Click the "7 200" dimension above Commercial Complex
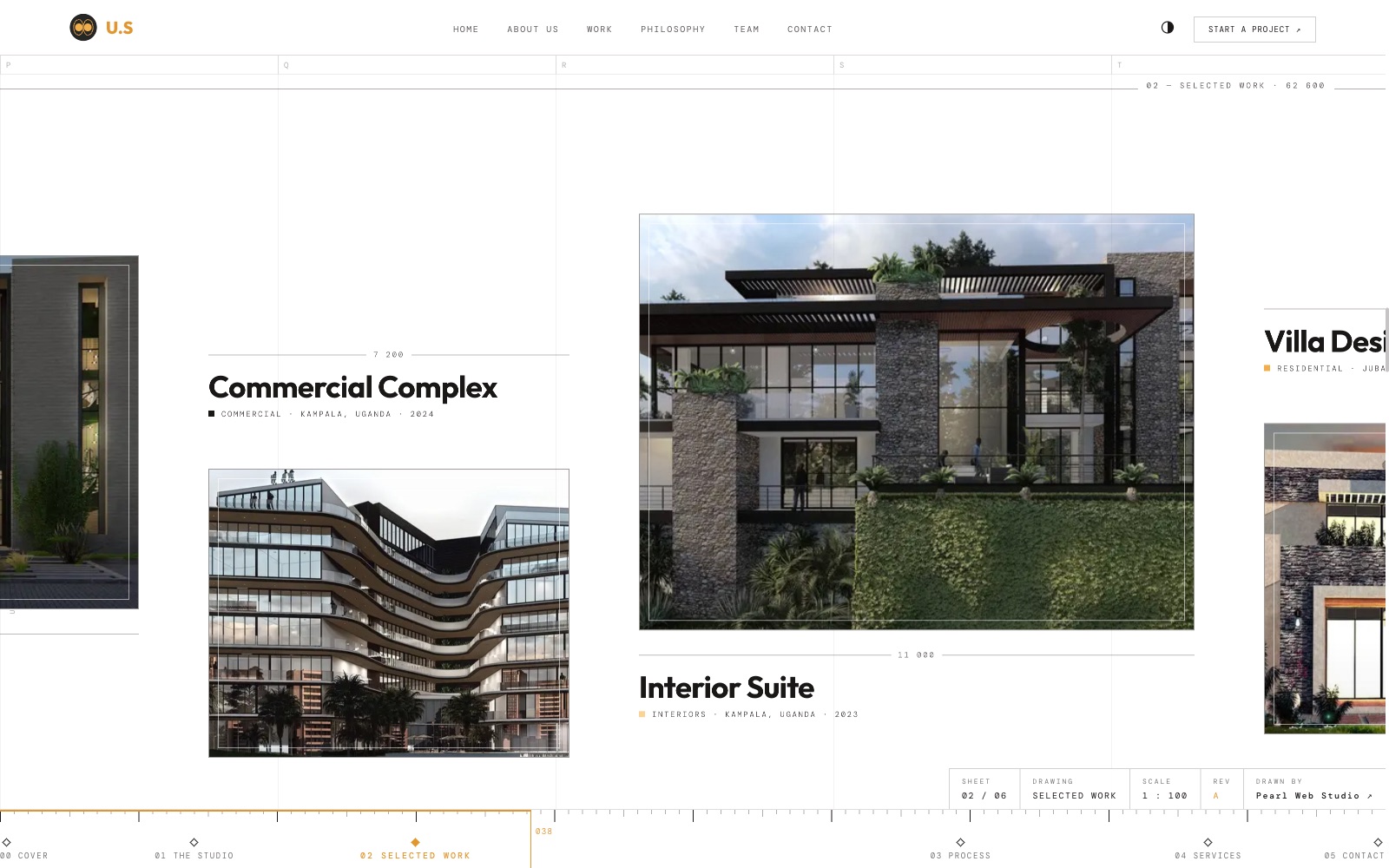The width and height of the screenshot is (1389, 868). click(388, 355)
